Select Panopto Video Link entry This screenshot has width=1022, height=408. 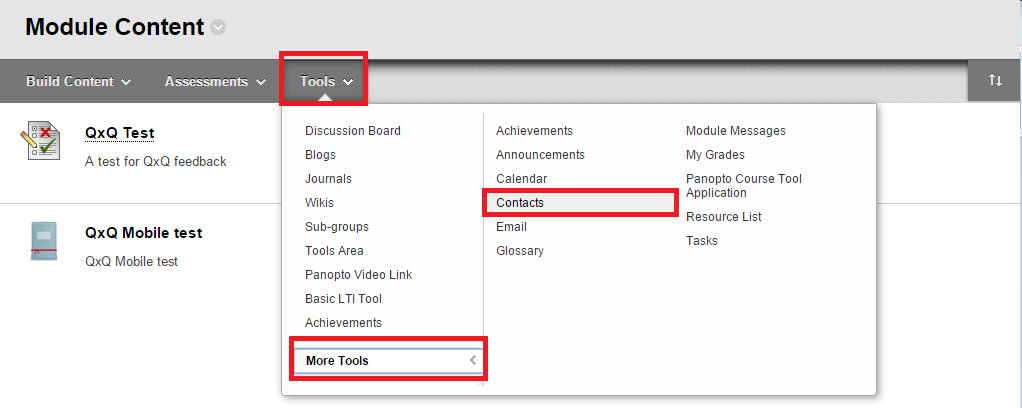358,275
